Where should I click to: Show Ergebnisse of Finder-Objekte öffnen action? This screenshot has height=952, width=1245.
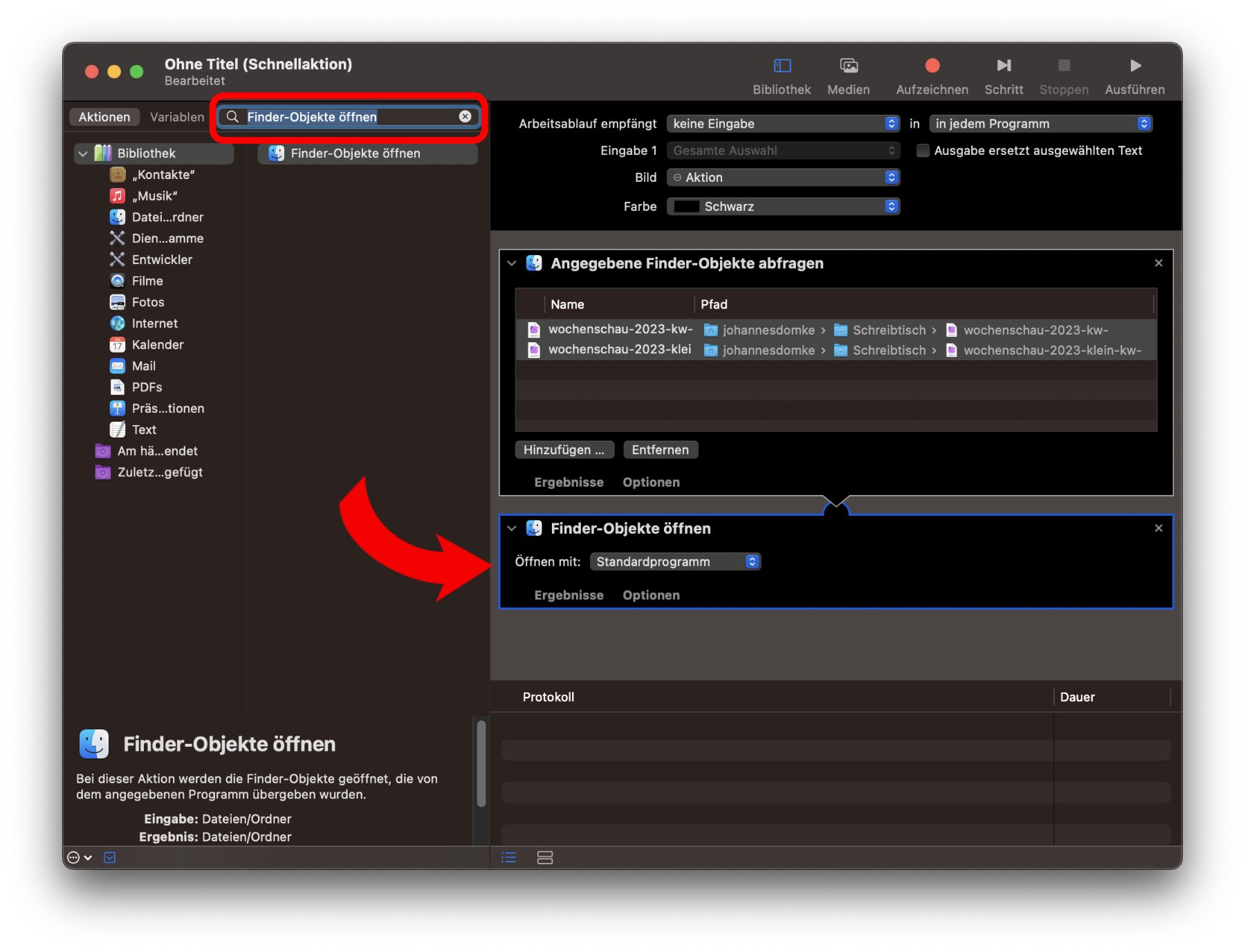pyautogui.click(x=569, y=595)
